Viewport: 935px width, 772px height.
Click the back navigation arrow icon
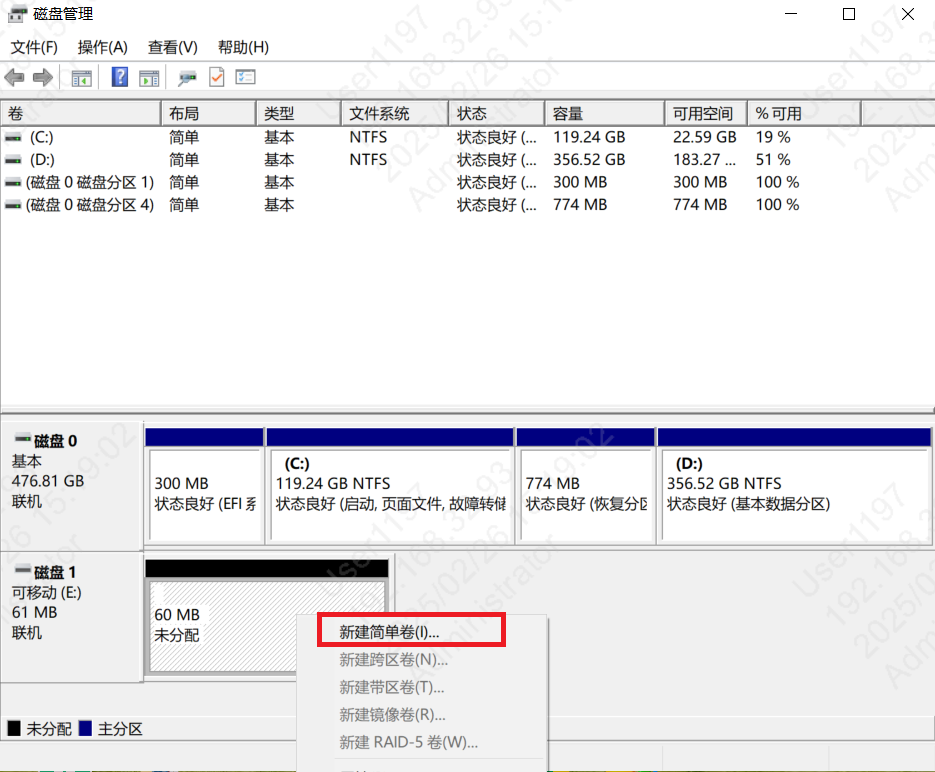(14, 77)
